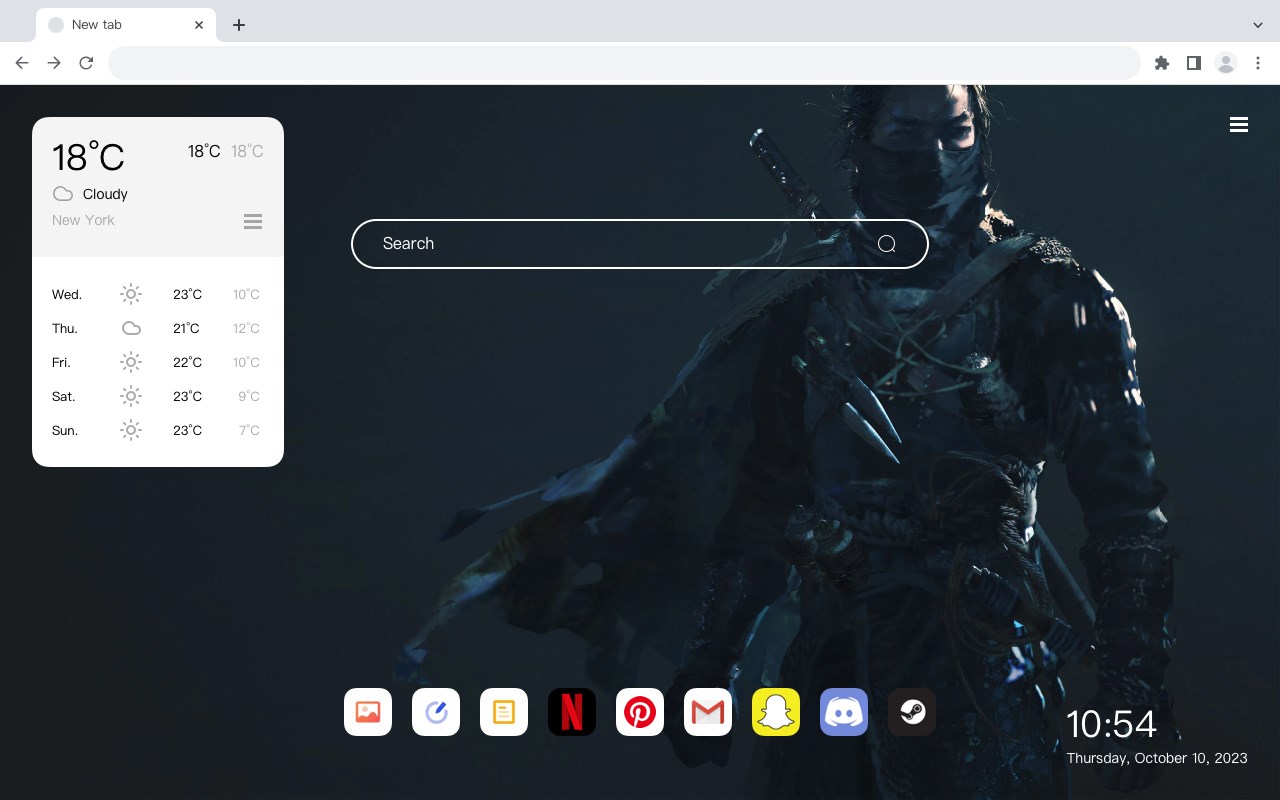Click Friday's sunny forecast icon
Screen dimensions: 1280x800
pyautogui.click(x=131, y=362)
